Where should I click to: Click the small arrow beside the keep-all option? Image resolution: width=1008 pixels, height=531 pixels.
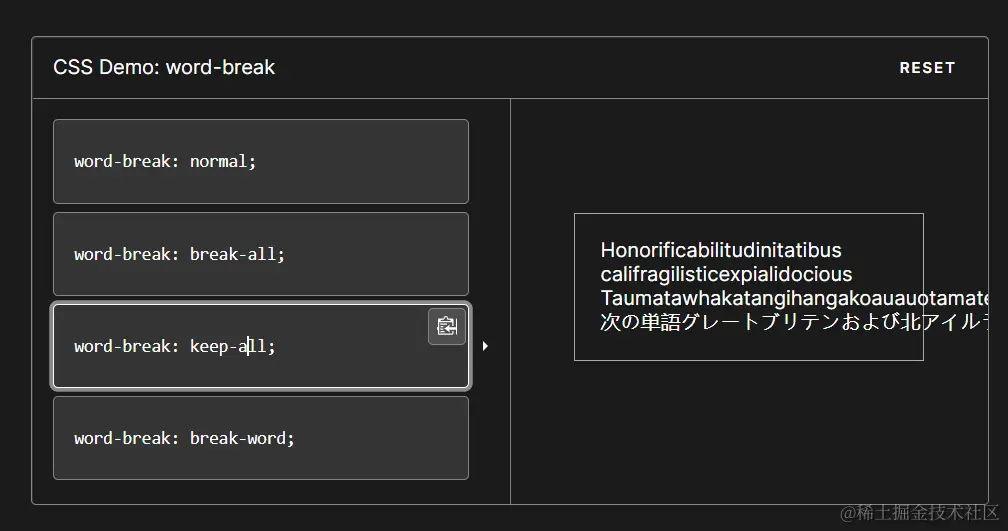tap(485, 346)
